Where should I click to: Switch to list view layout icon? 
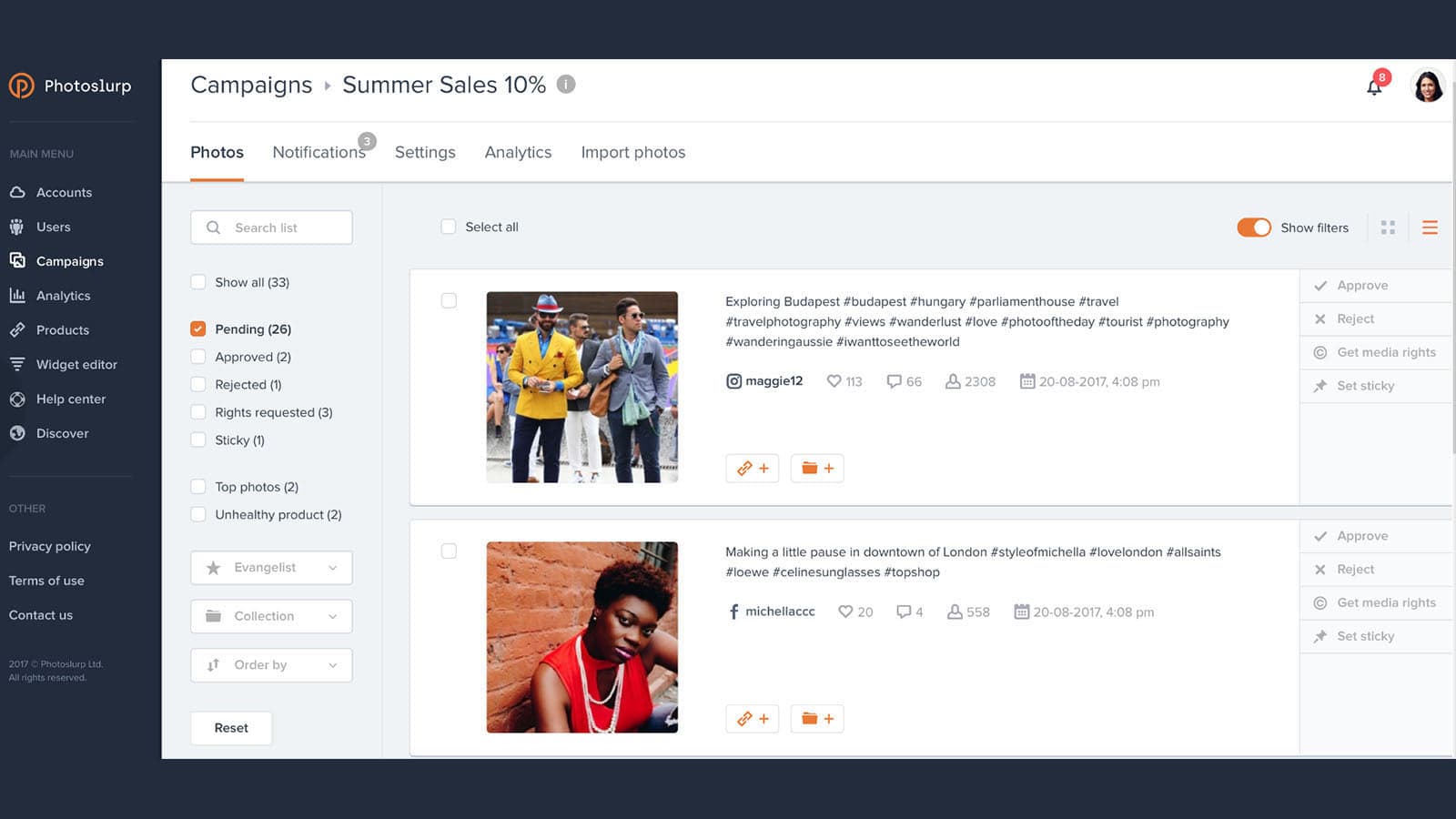coord(1430,227)
